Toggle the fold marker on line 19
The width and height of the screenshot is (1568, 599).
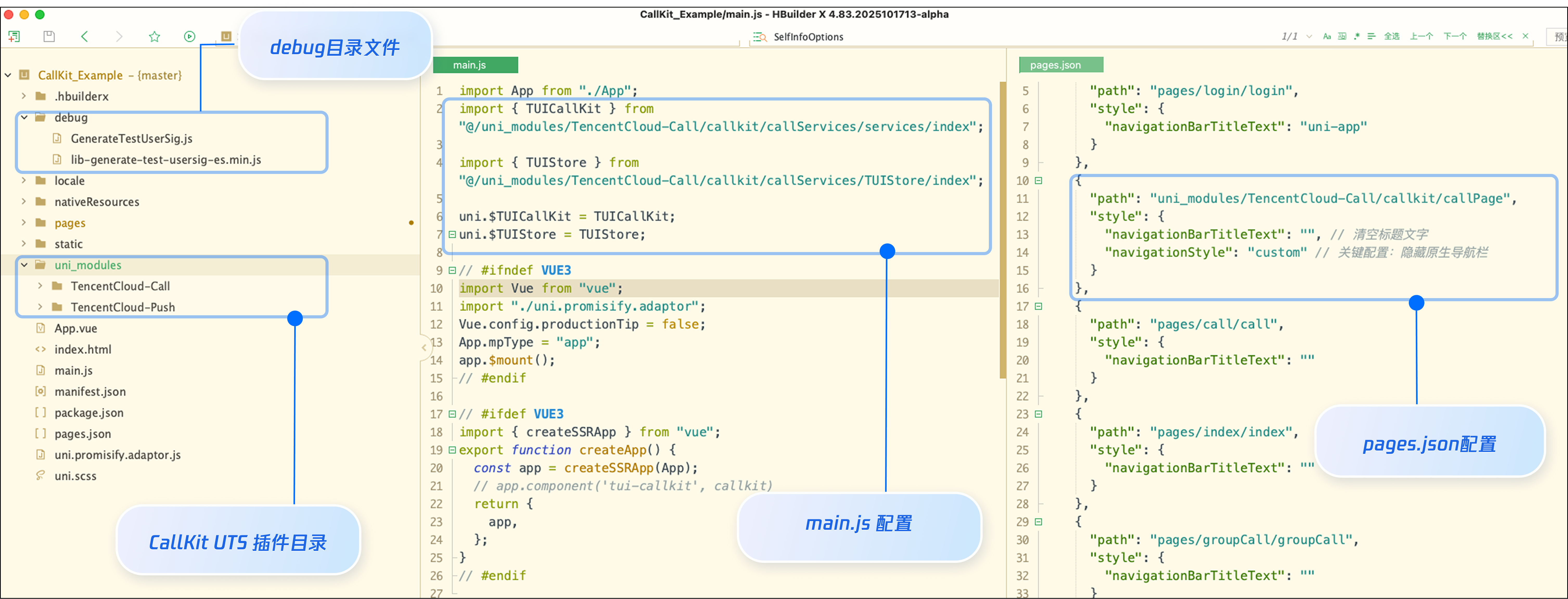pos(452,450)
